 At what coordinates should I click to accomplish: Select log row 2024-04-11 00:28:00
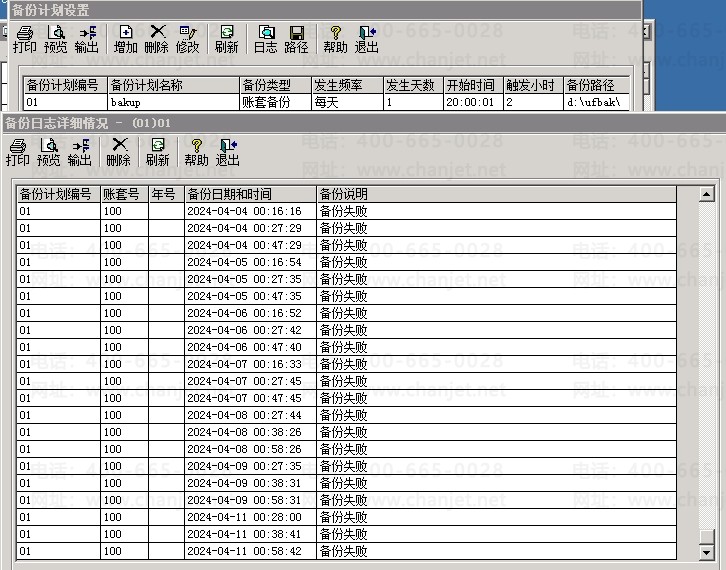[x=346, y=517]
